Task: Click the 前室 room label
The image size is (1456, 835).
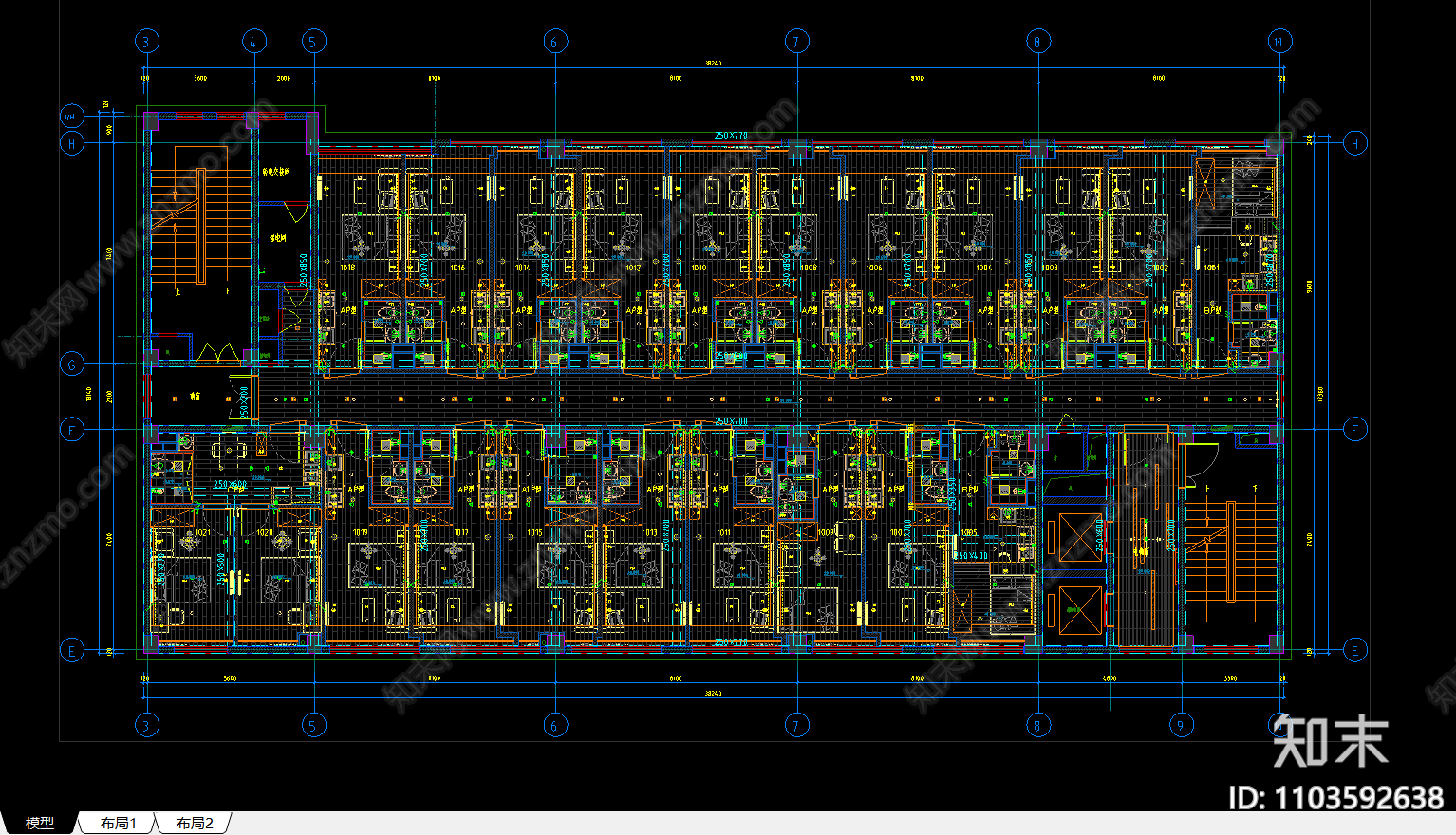Action: click(x=195, y=398)
